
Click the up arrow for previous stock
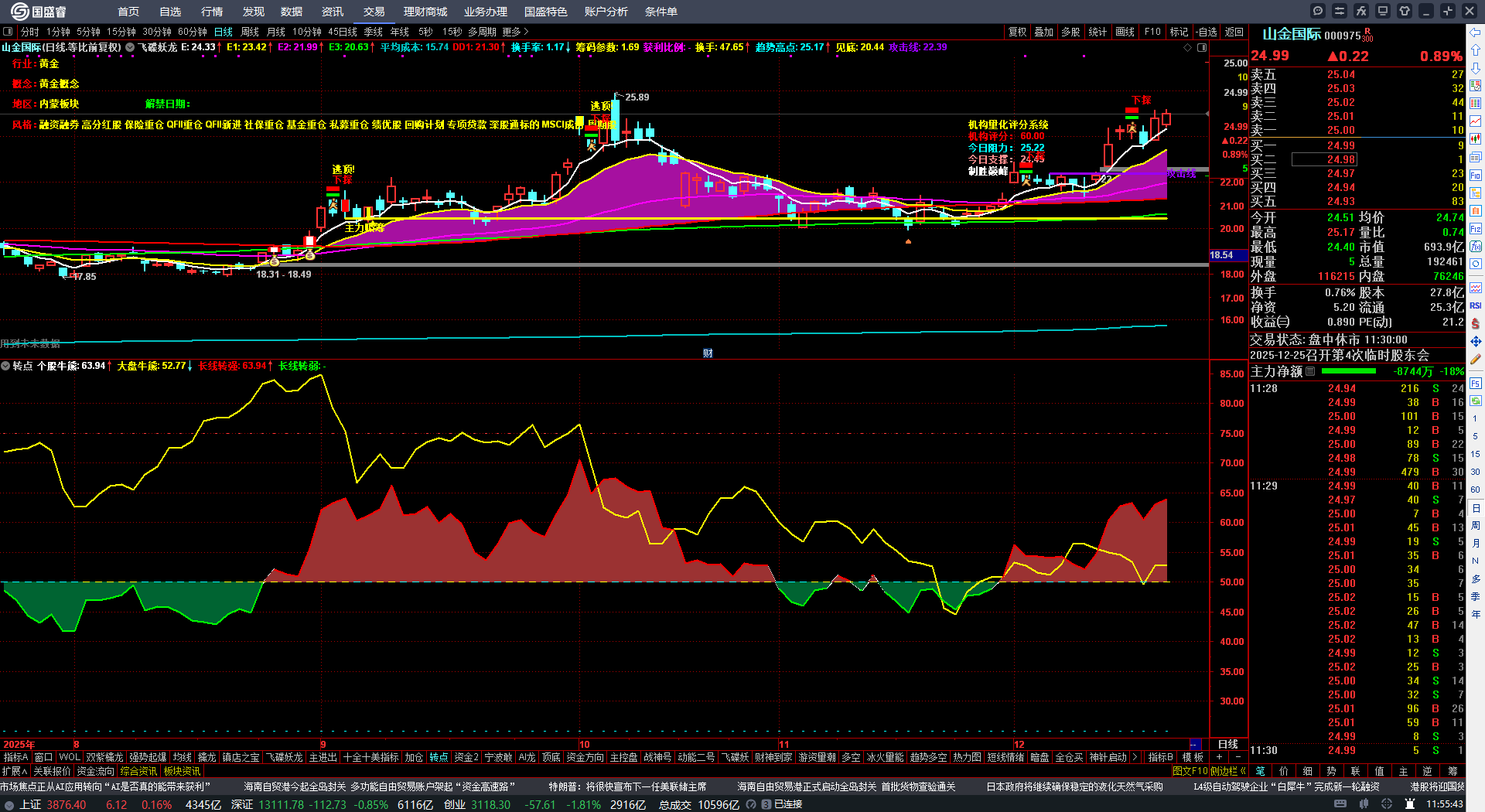[1476, 50]
